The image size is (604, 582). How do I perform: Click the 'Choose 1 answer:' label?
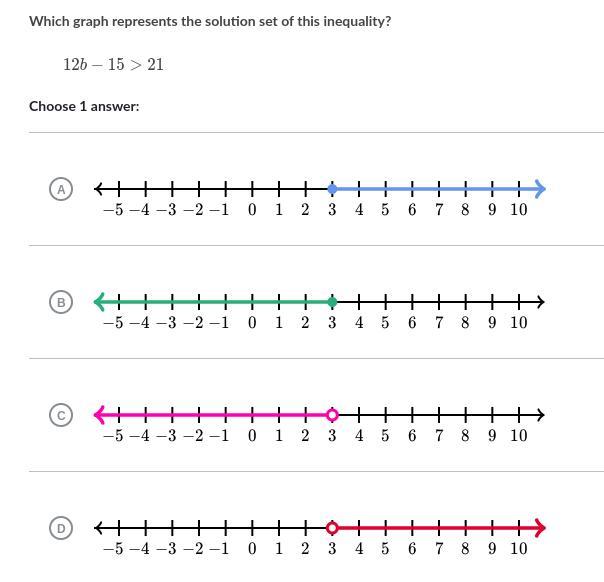click(x=84, y=106)
